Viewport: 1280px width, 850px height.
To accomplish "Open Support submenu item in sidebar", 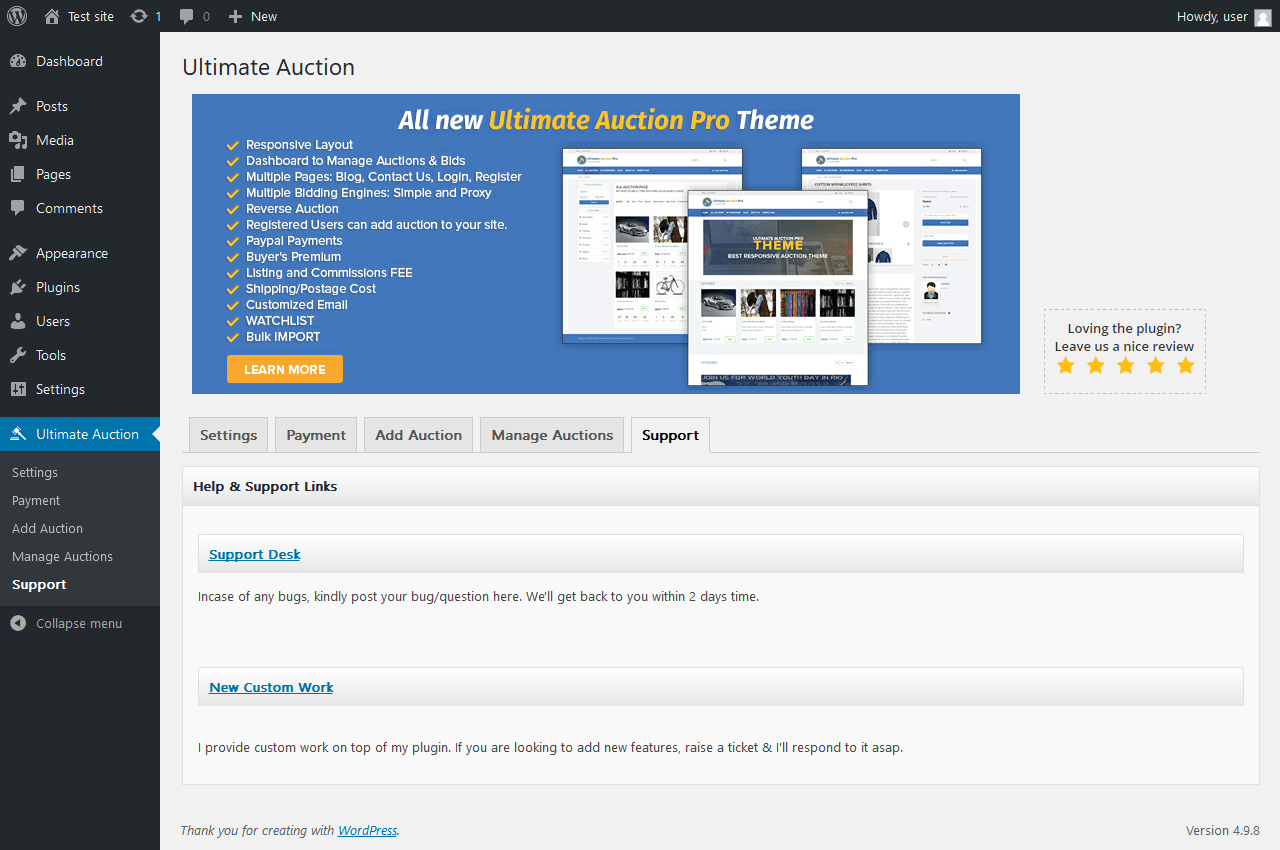I will coord(39,584).
